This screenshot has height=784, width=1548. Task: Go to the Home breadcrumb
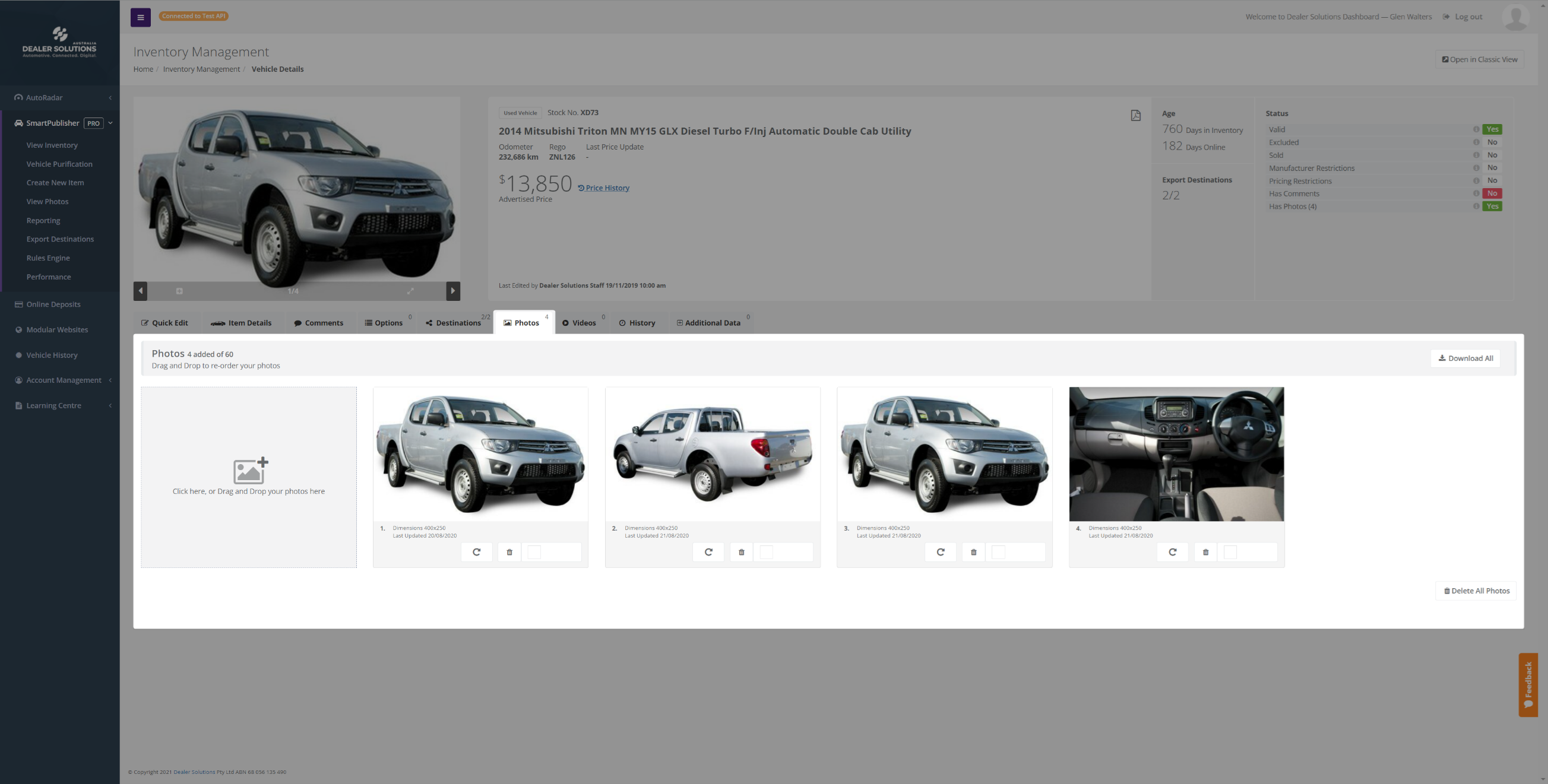coord(143,69)
